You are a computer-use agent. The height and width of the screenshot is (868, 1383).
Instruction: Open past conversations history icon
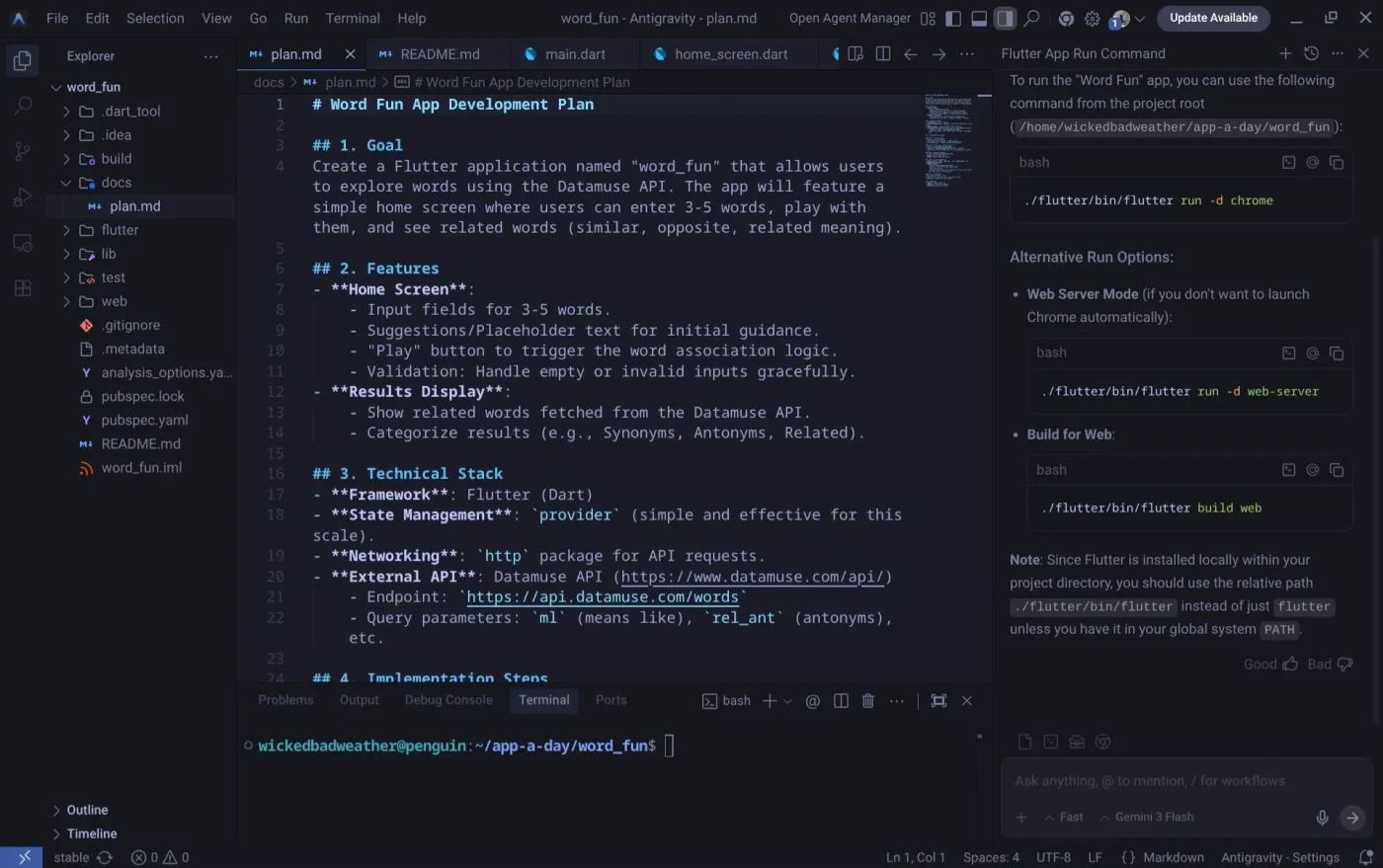point(1311,54)
